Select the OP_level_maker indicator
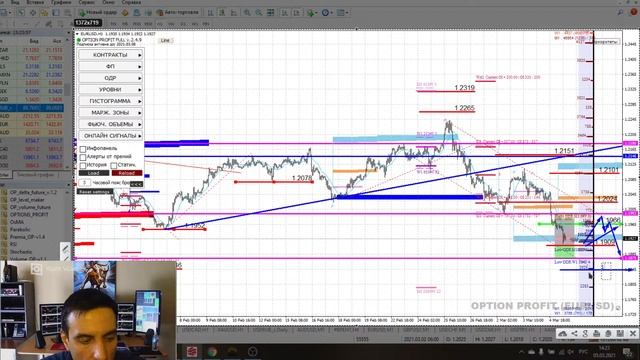The height and width of the screenshot is (360, 640). coord(27,200)
